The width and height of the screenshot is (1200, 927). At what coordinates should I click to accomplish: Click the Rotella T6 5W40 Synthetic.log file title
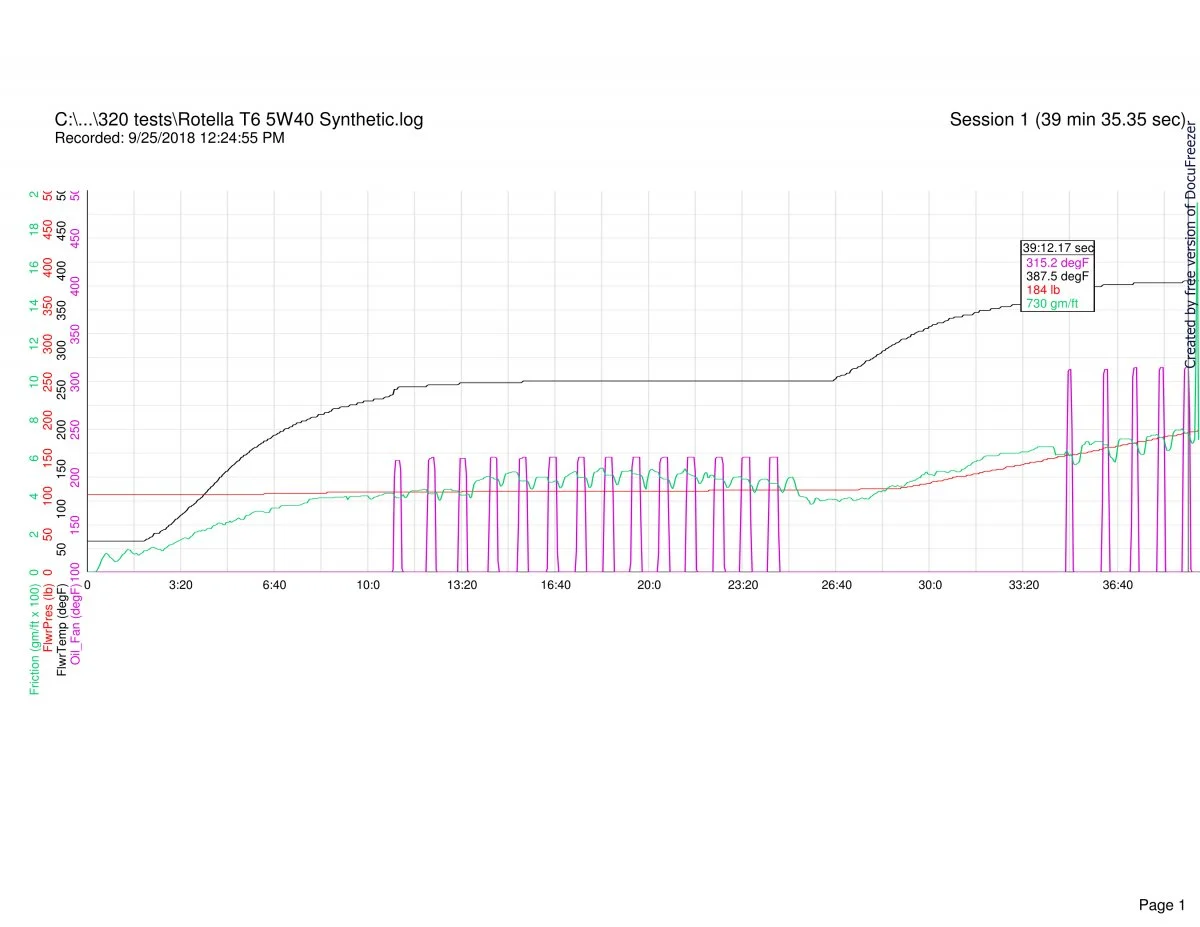238,120
